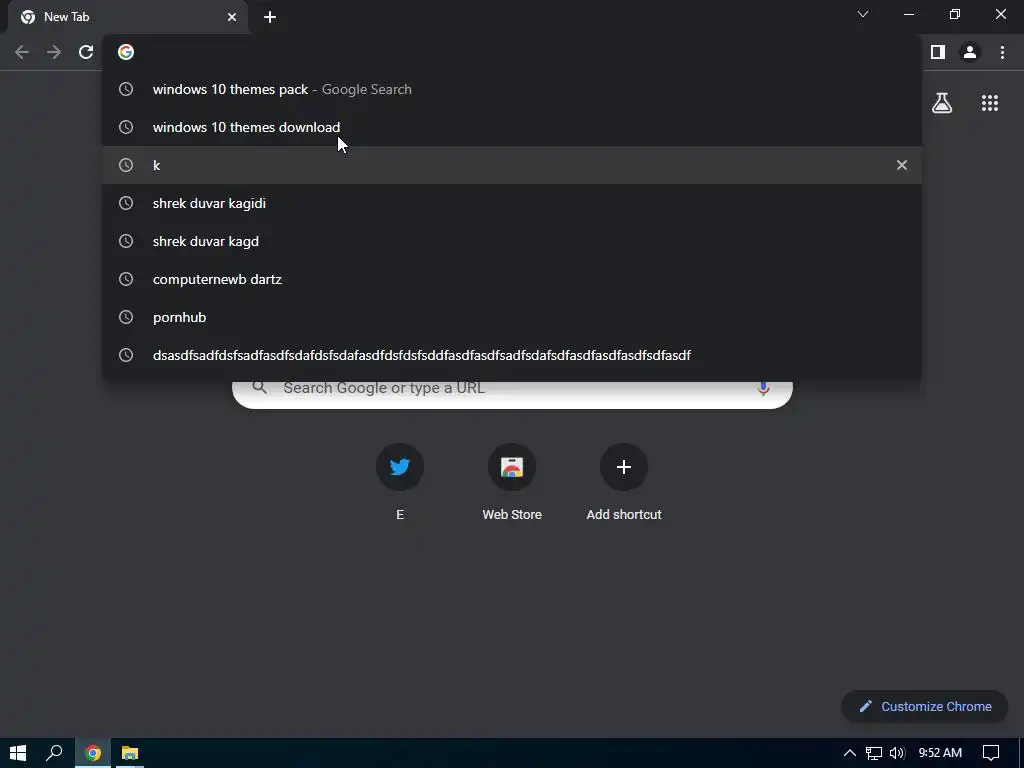Open File Explorer from the taskbar

tap(130, 753)
